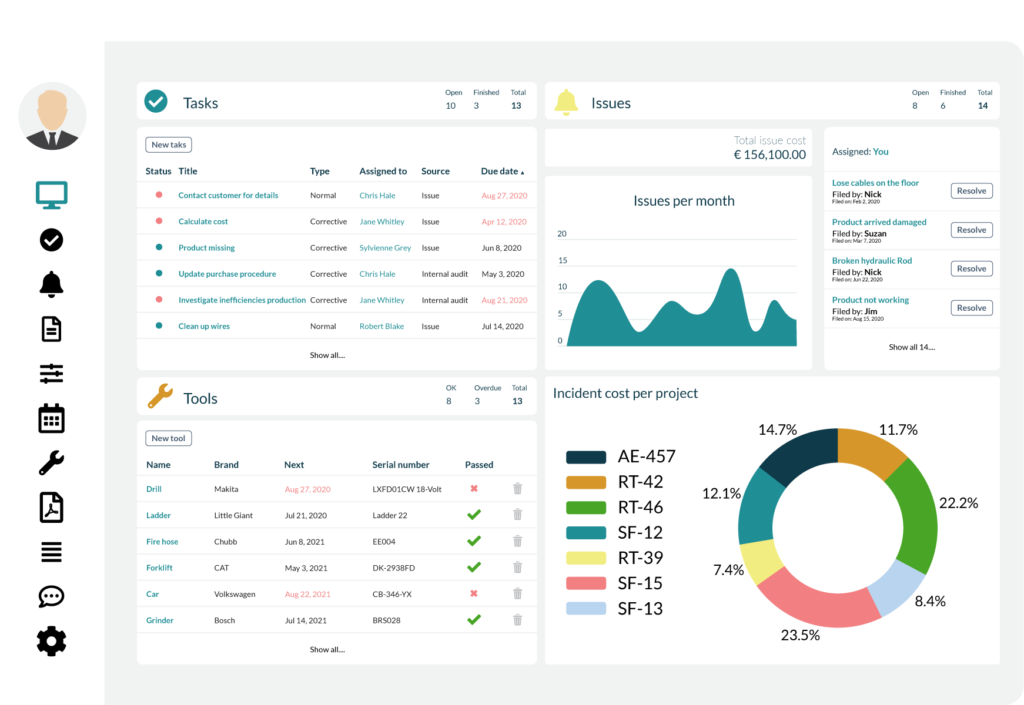Resolve the Broken hydraulic Rod issue
1024x705 pixels.
pos(971,269)
